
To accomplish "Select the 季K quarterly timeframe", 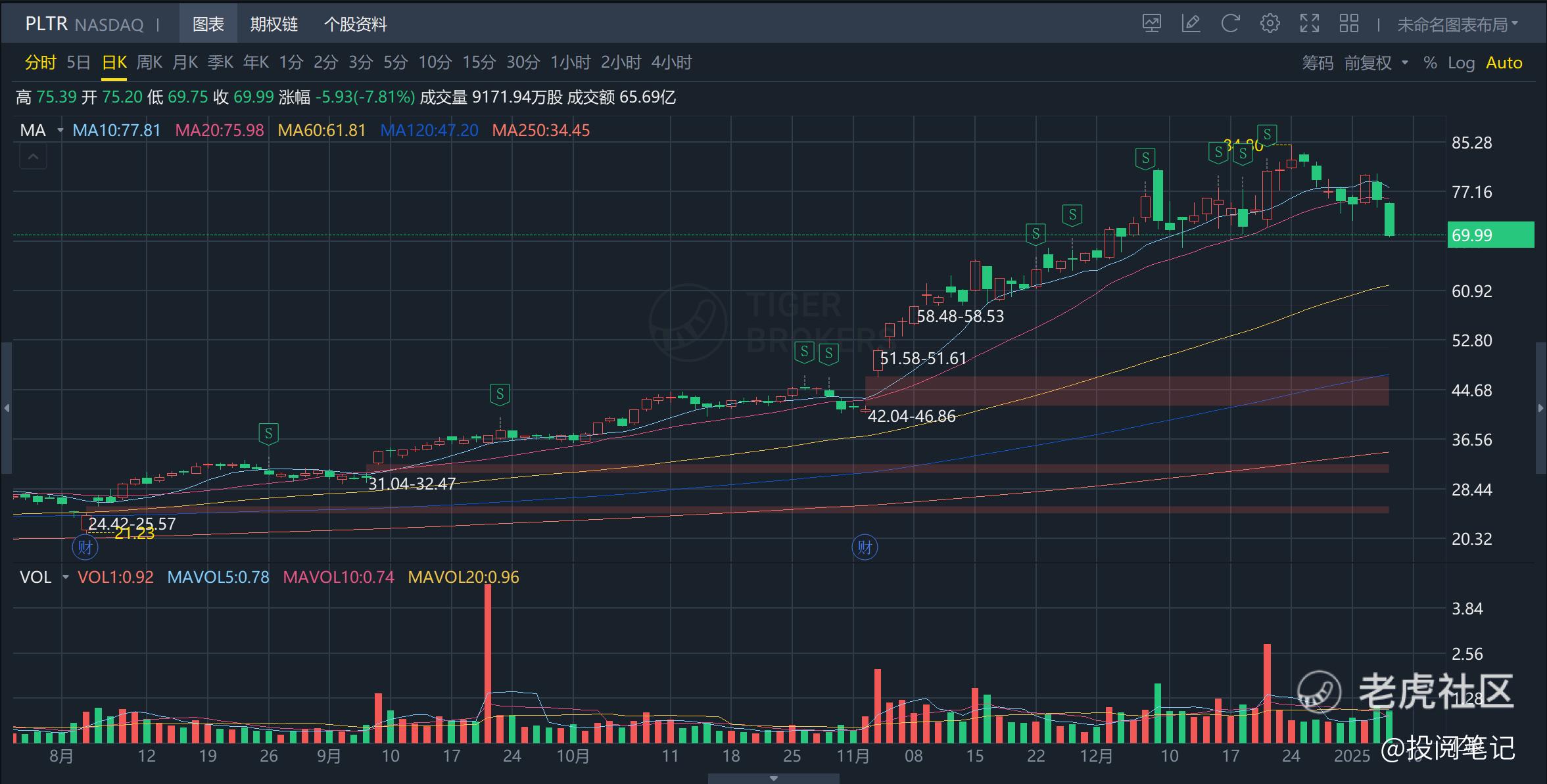I will tap(220, 62).
